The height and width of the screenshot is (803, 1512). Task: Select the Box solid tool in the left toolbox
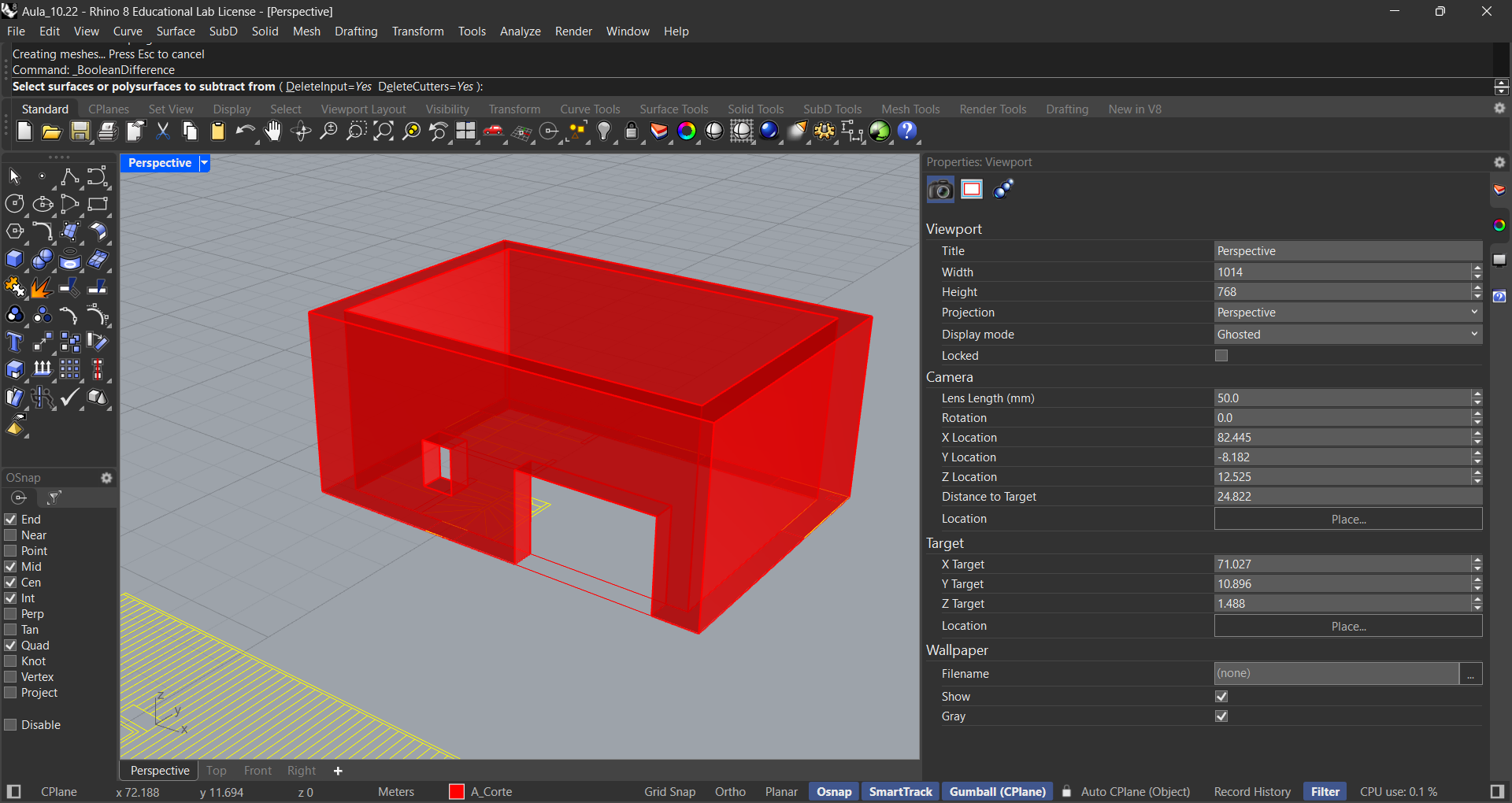pyautogui.click(x=15, y=259)
